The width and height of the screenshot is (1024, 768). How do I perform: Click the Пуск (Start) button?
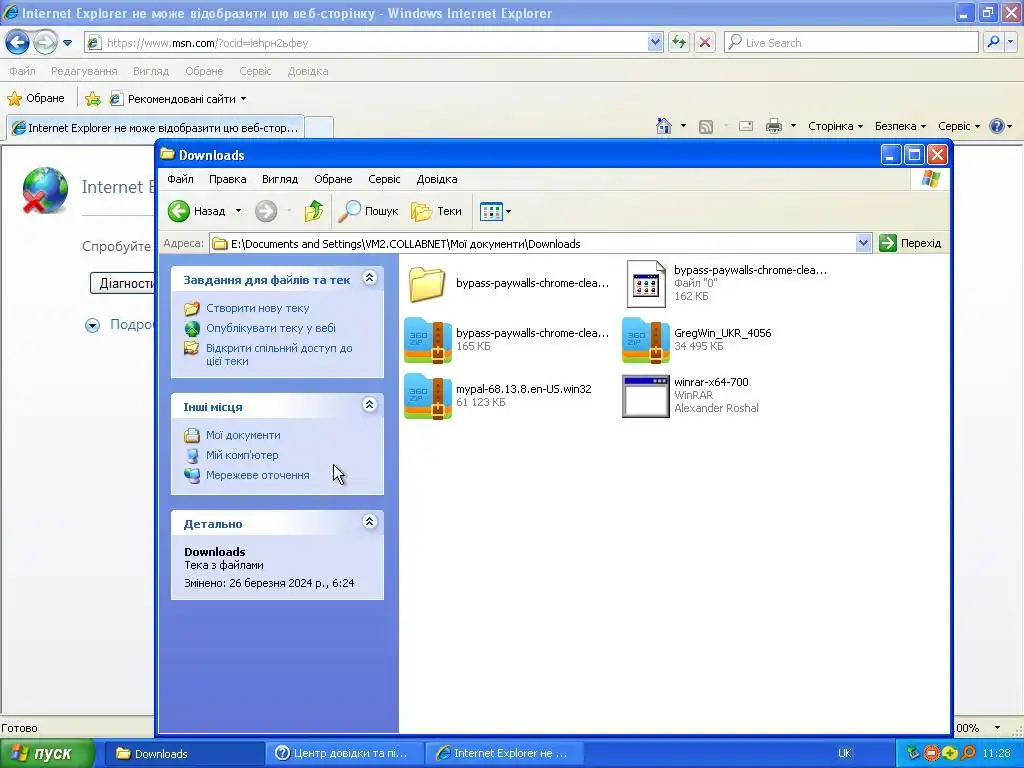(x=48, y=754)
